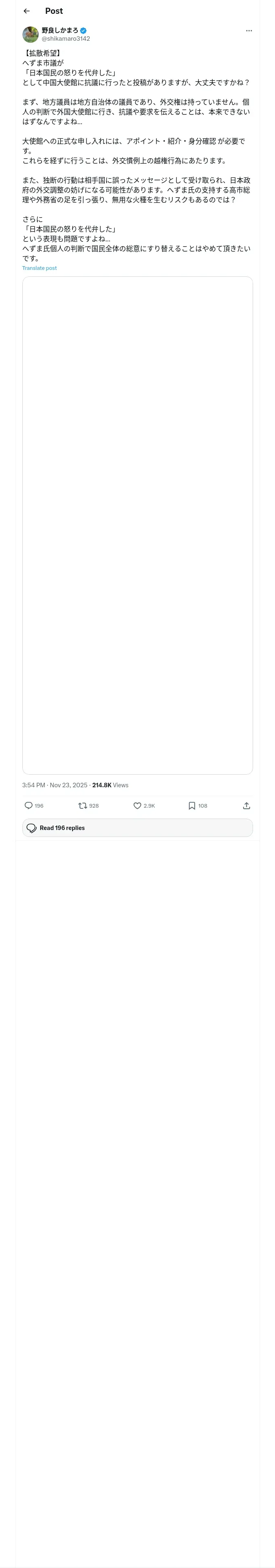
Task: Click the share upload icon
Action: click(x=246, y=805)
